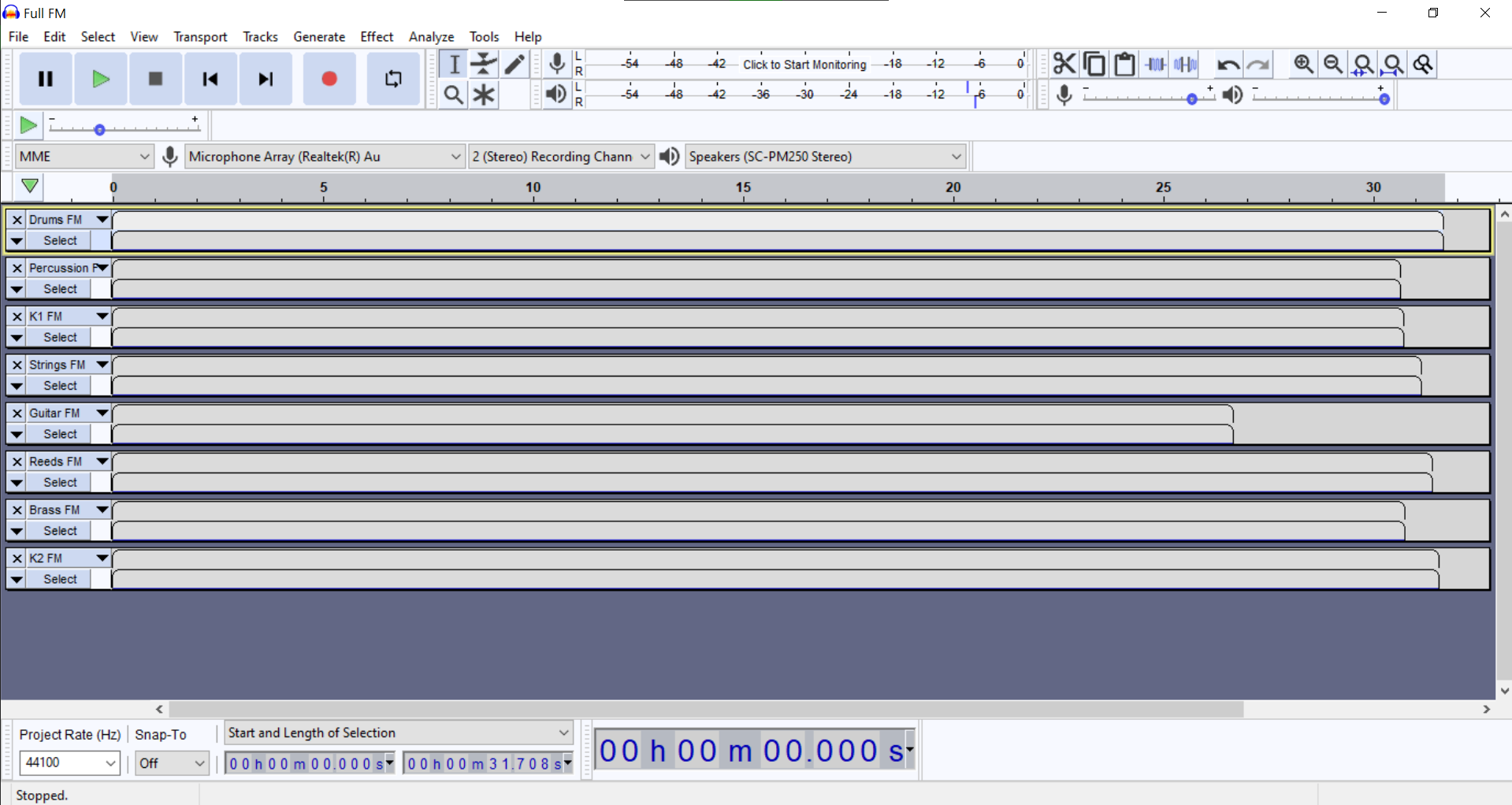Fit whole project to window width
Image resolution: width=1512 pixels, height=805 pixels.
click(x=1393, y=64)
